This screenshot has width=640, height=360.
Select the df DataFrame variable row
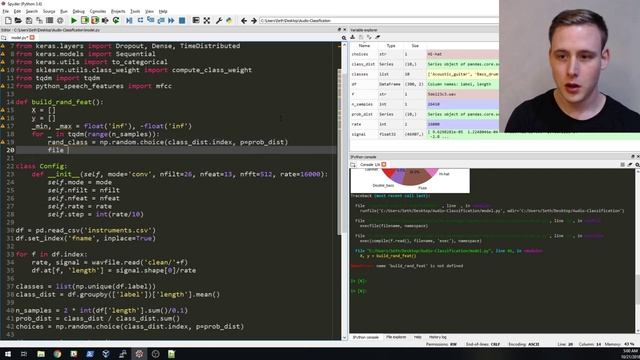tap(424, 84)
